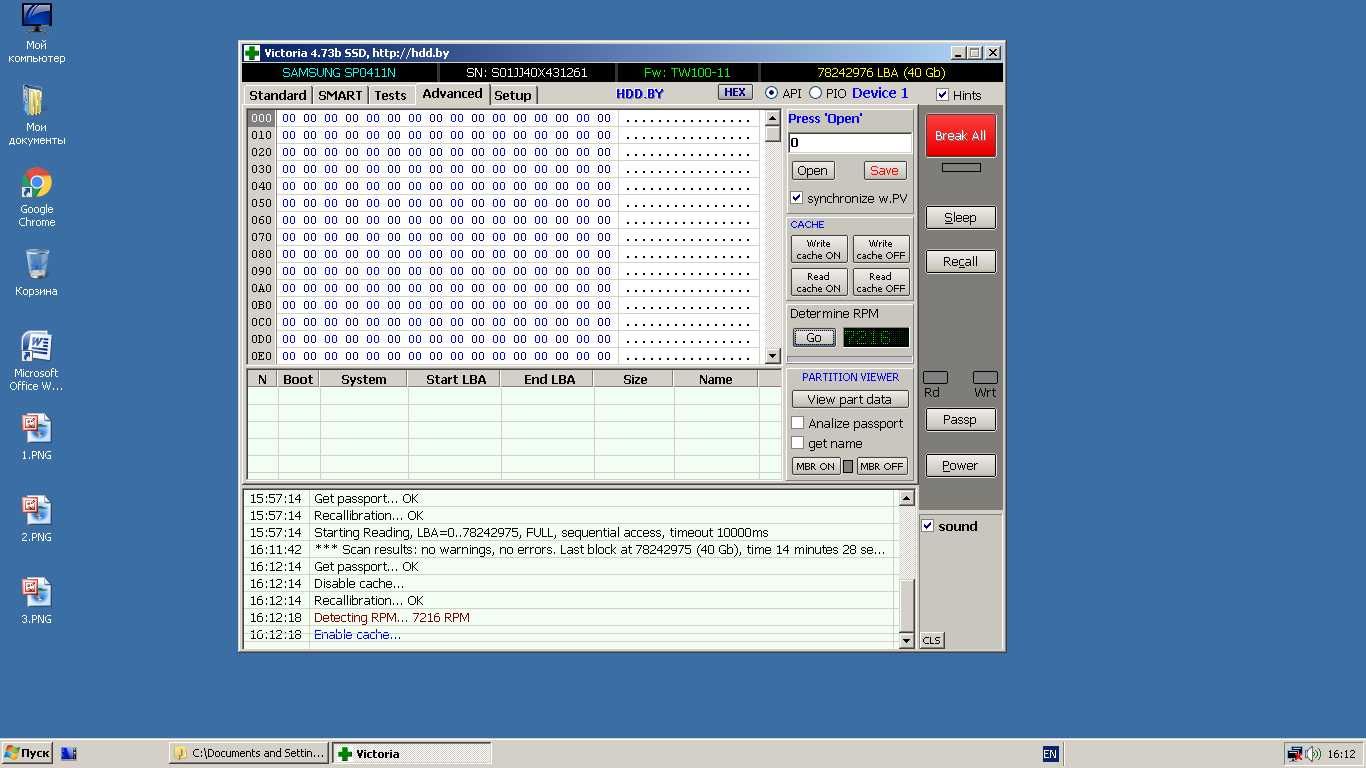1366x768 pixels.
Task: Click the sector number input field
Action: (850, 142)
